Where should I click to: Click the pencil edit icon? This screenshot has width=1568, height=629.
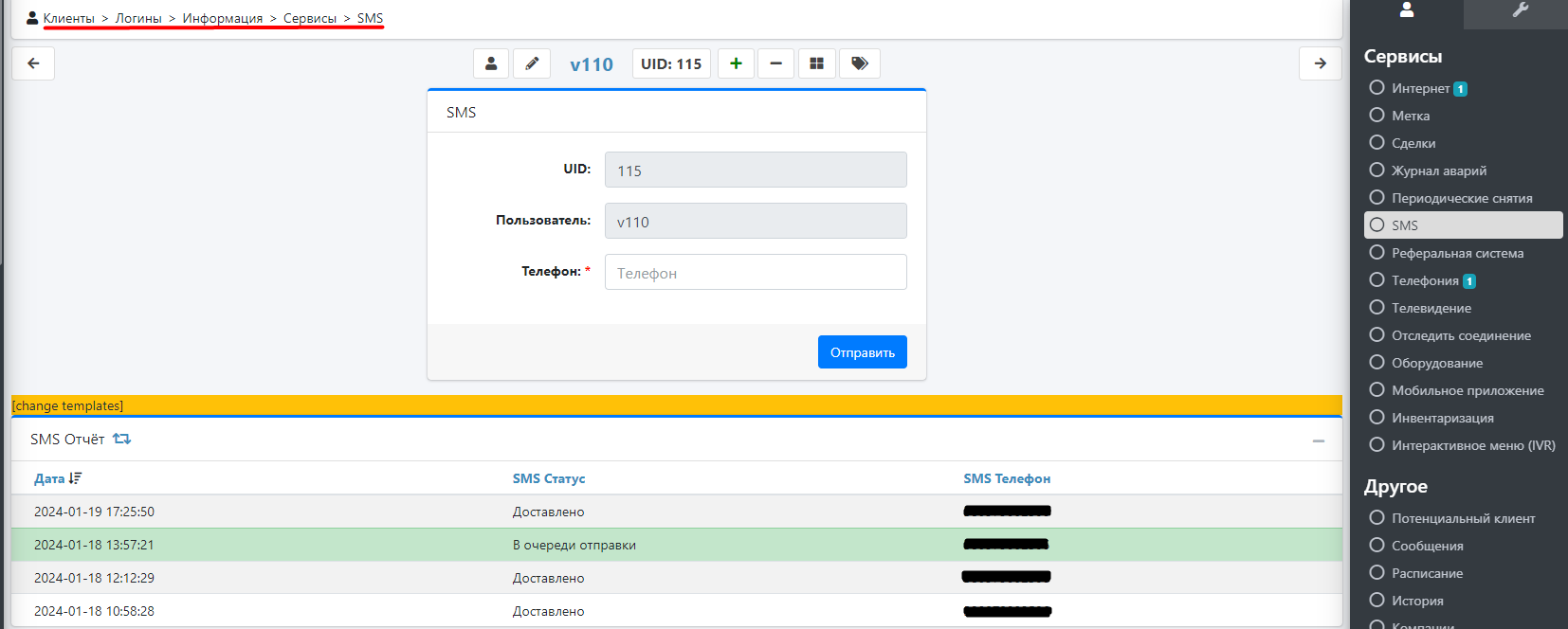pos(532,63)
